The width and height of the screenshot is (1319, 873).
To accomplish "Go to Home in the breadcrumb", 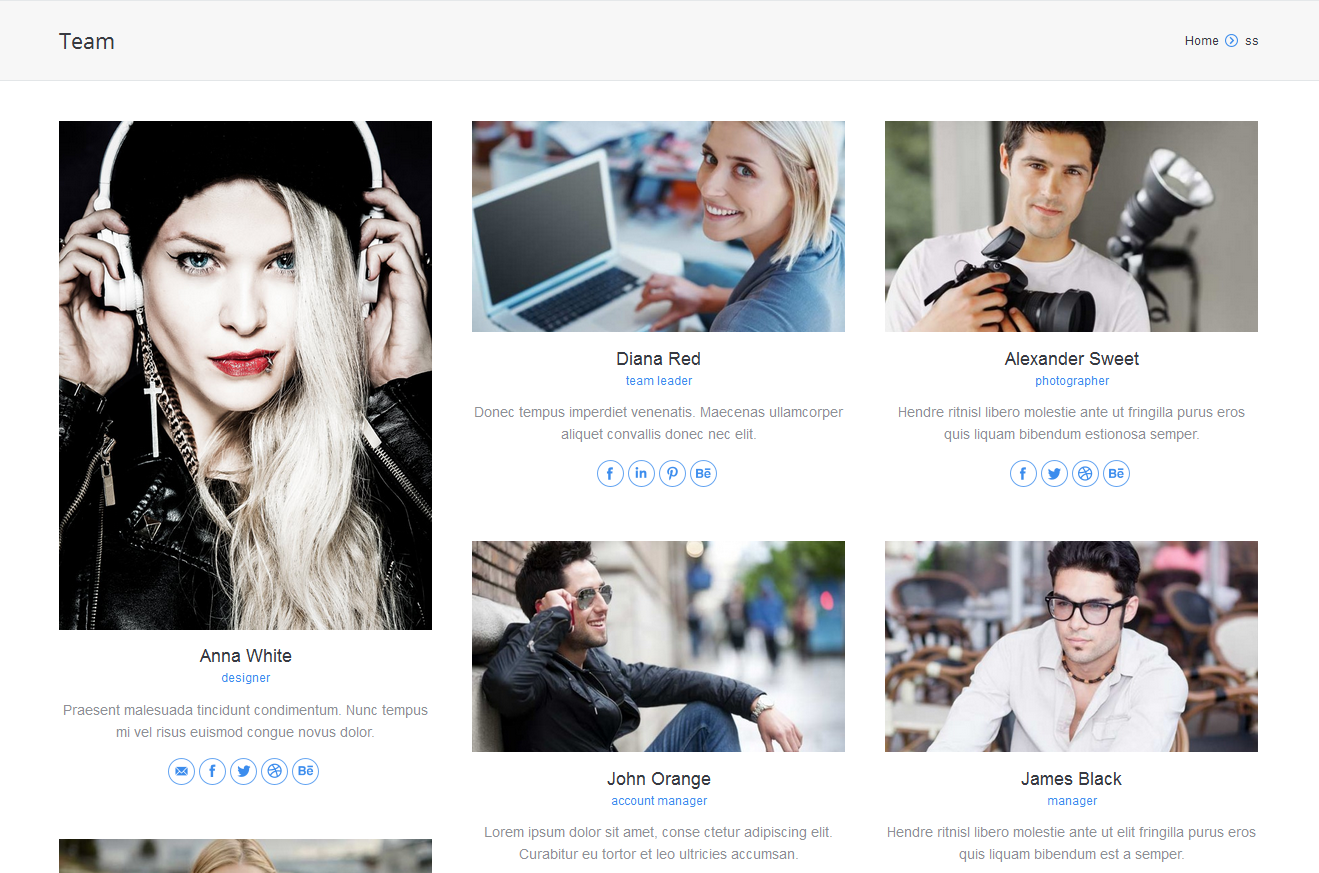I will [x=1201, y=41].
